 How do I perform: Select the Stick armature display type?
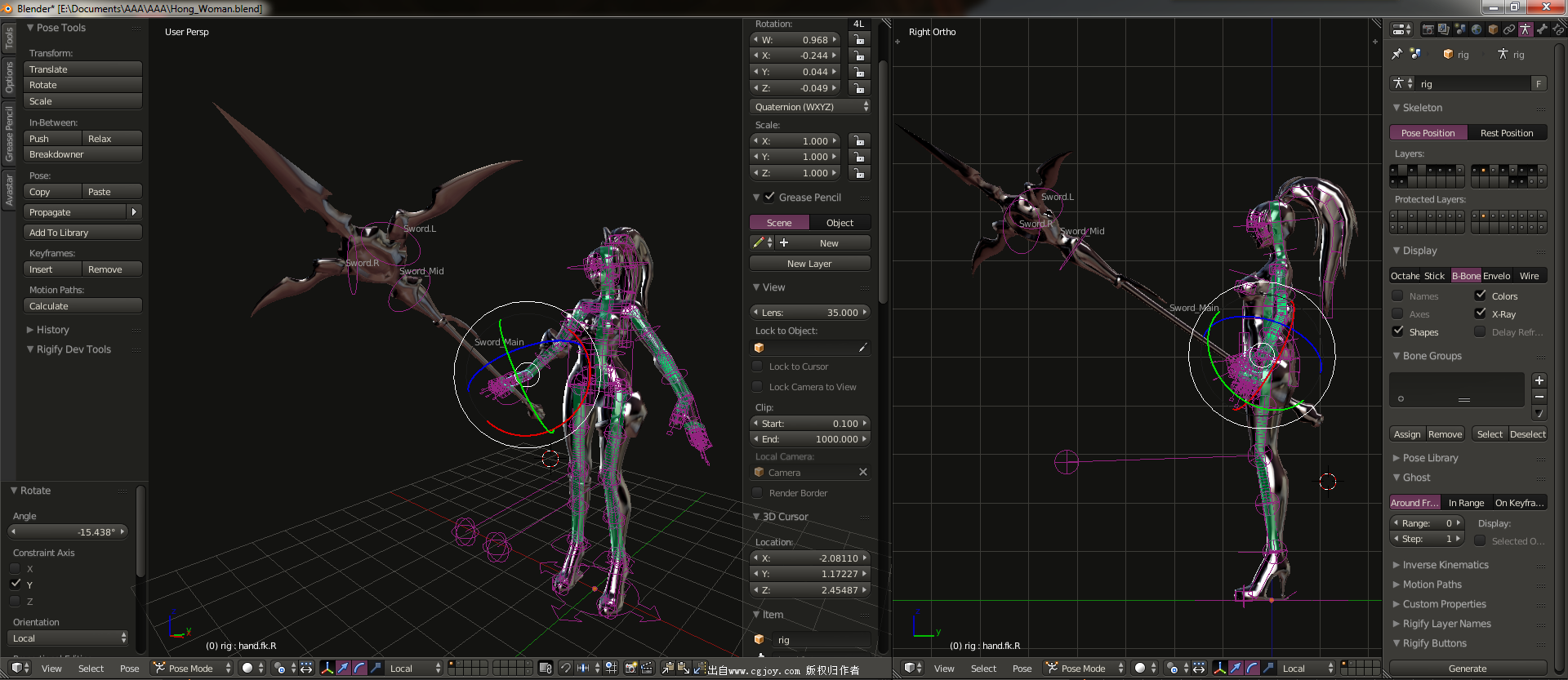(1434, 276)
